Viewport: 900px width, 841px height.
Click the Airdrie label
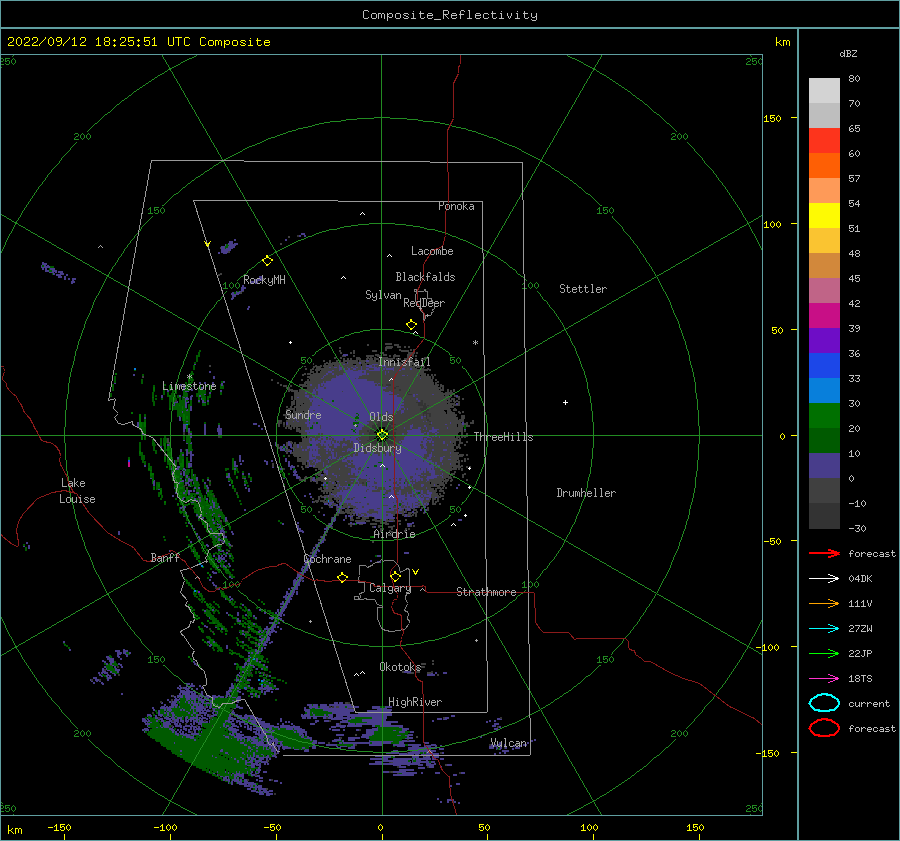[x=394, y=534]
